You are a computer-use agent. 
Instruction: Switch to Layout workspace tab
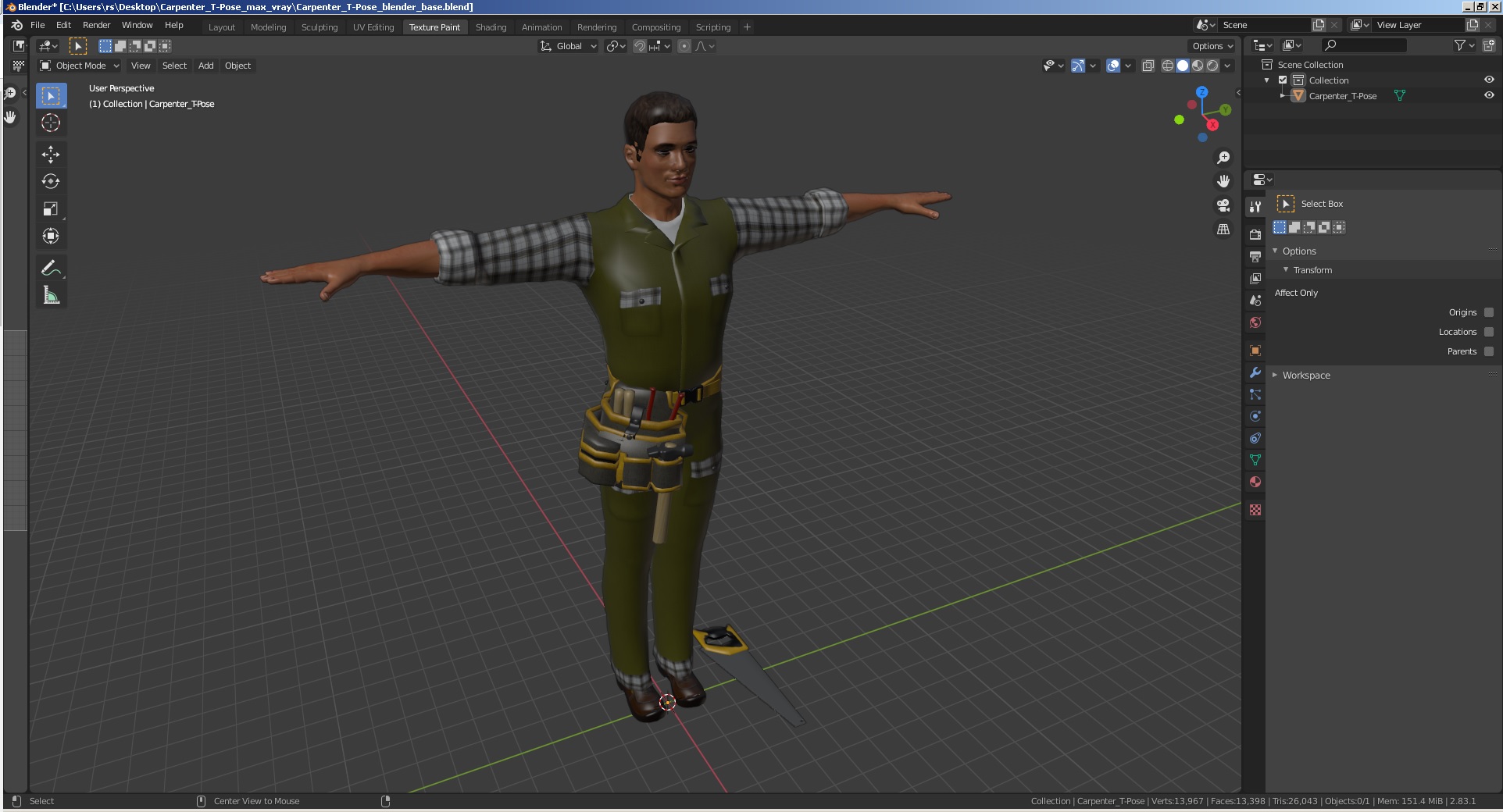point(222,27)
